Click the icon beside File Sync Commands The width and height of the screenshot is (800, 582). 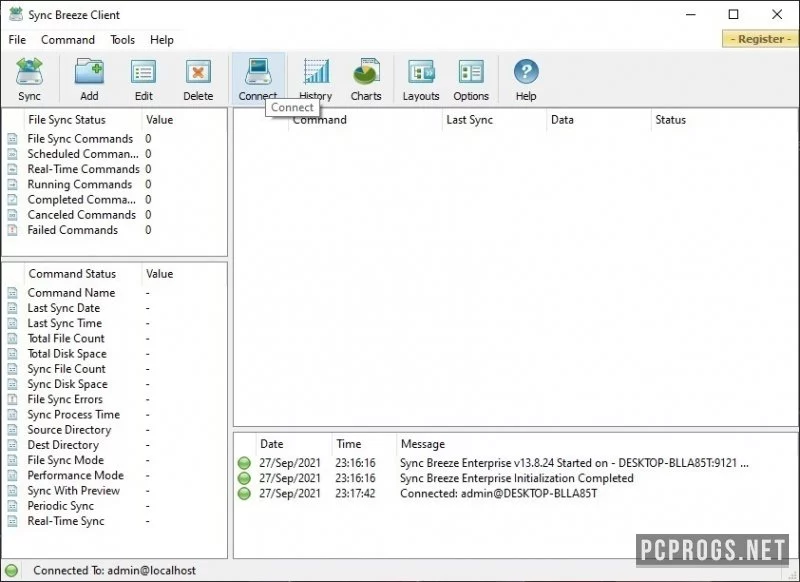pyautogui.click(x=13, y=139)
